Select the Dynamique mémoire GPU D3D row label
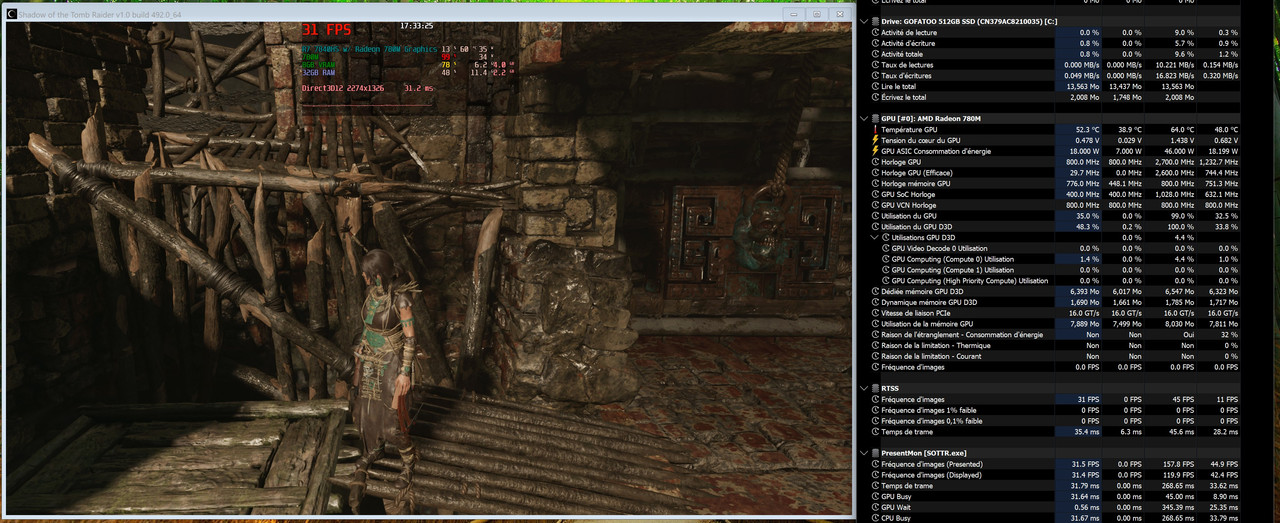The height and width of the screenshot is (523, 1280). (x=929, y=302)
